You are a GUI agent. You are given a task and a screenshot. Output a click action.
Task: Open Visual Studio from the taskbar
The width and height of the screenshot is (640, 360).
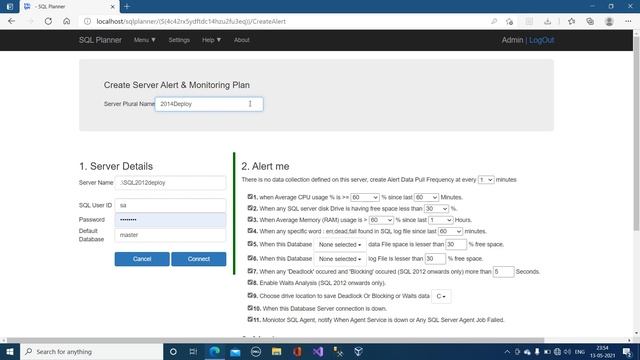(318, 351)
